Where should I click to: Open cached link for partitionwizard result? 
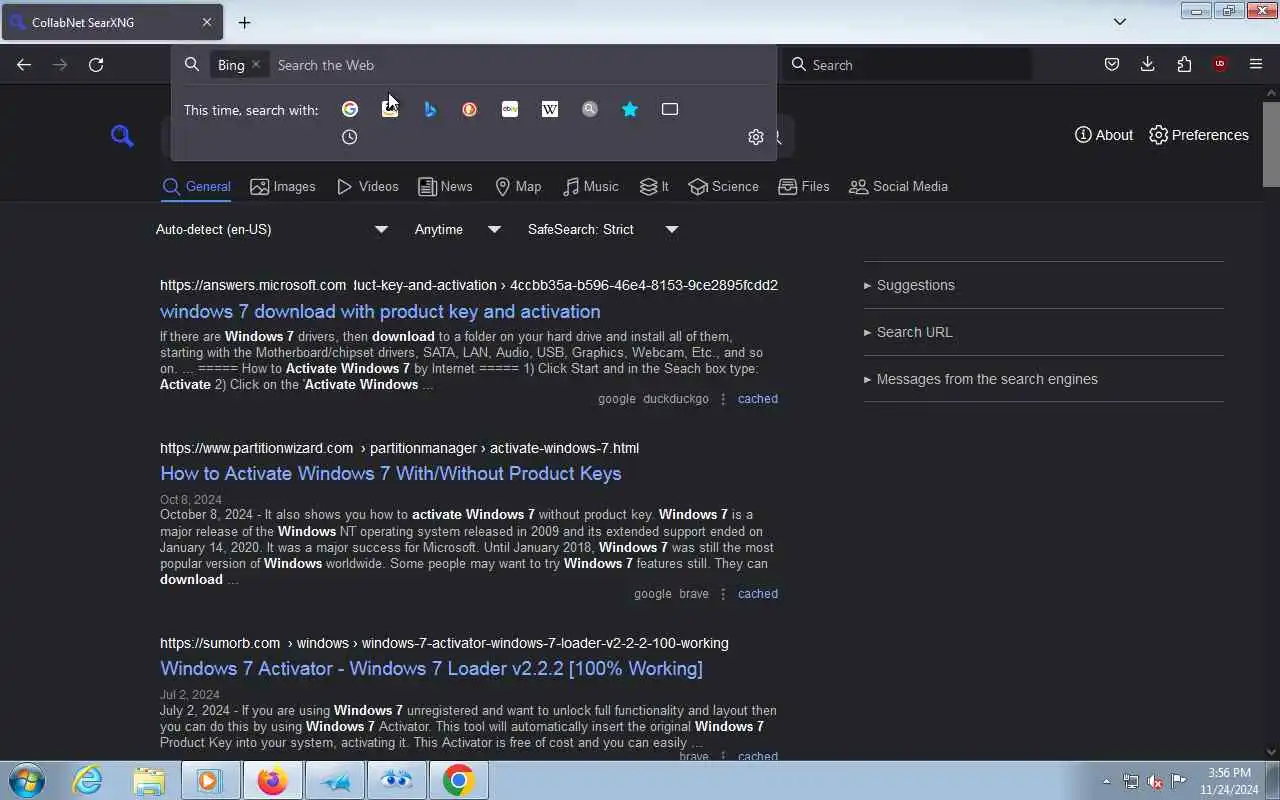757,594
